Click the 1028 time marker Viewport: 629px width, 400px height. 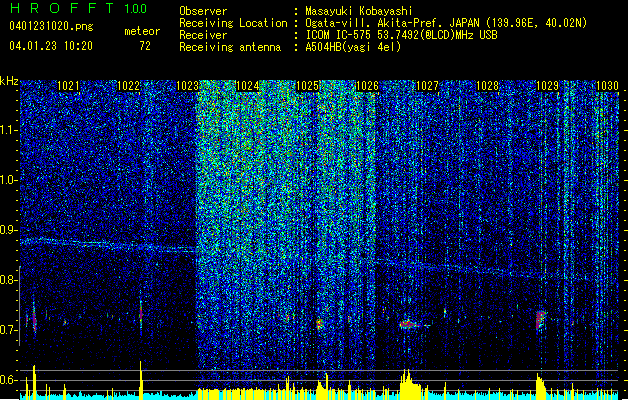pyautogui.click(x=487, y=86)
